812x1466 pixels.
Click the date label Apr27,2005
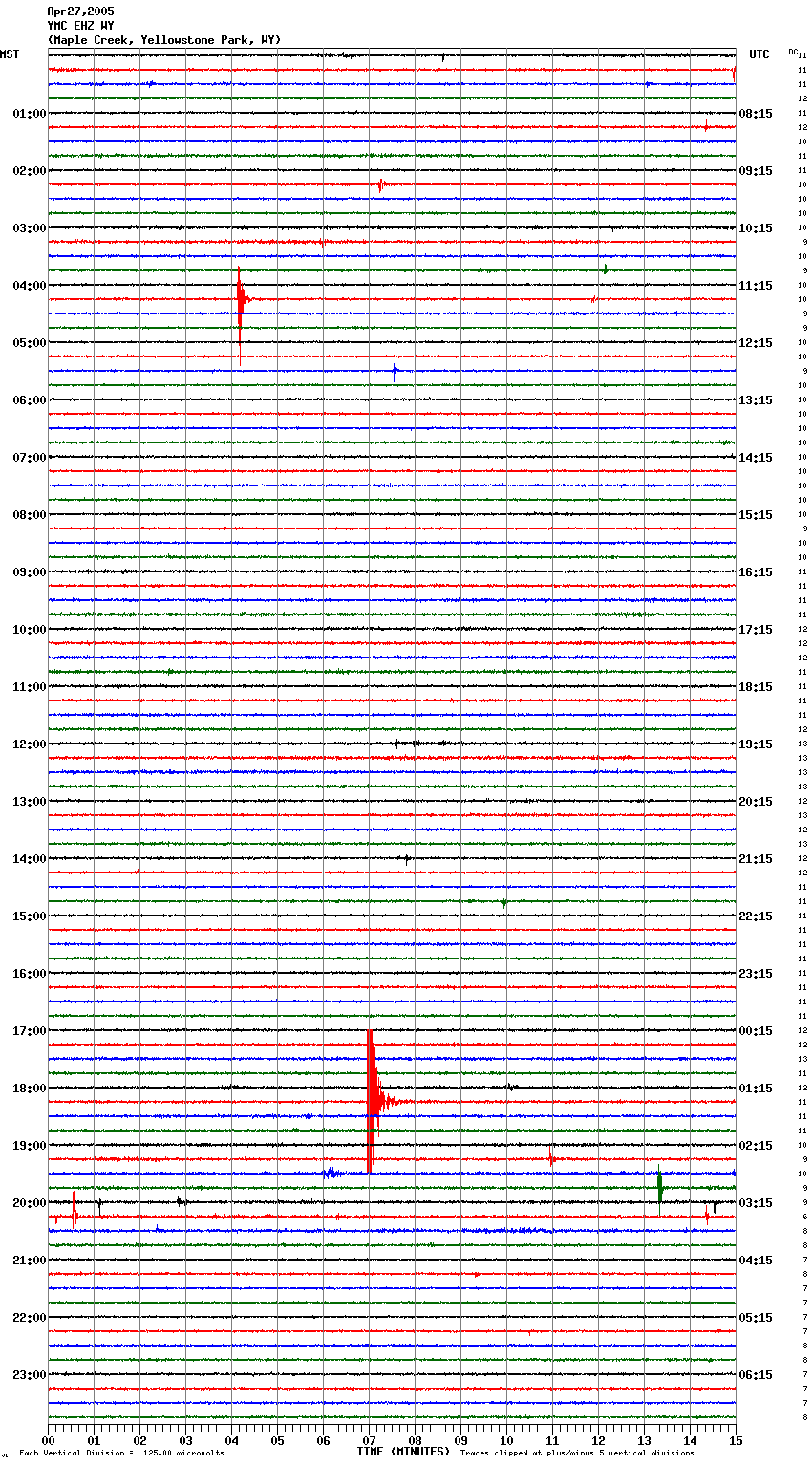point(80,11)
